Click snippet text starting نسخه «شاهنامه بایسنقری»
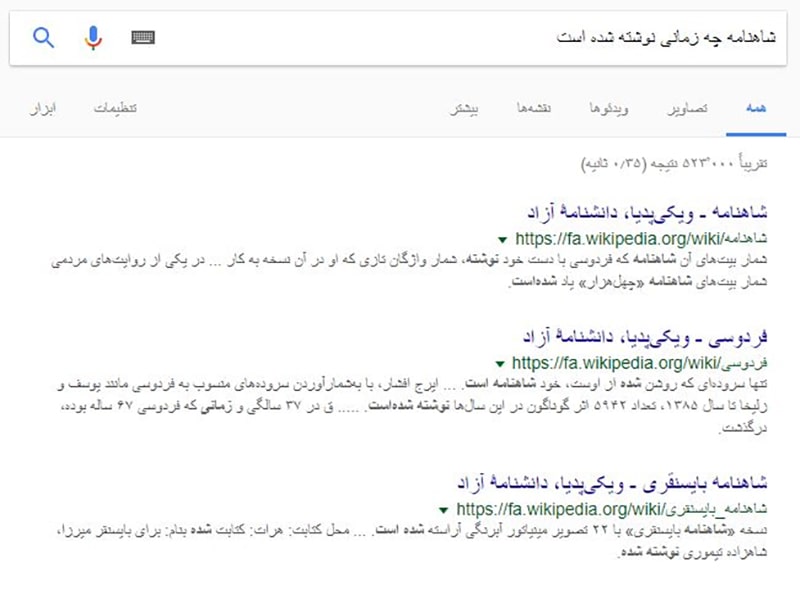This screenshot has width=800, height=595. point(412,541)
